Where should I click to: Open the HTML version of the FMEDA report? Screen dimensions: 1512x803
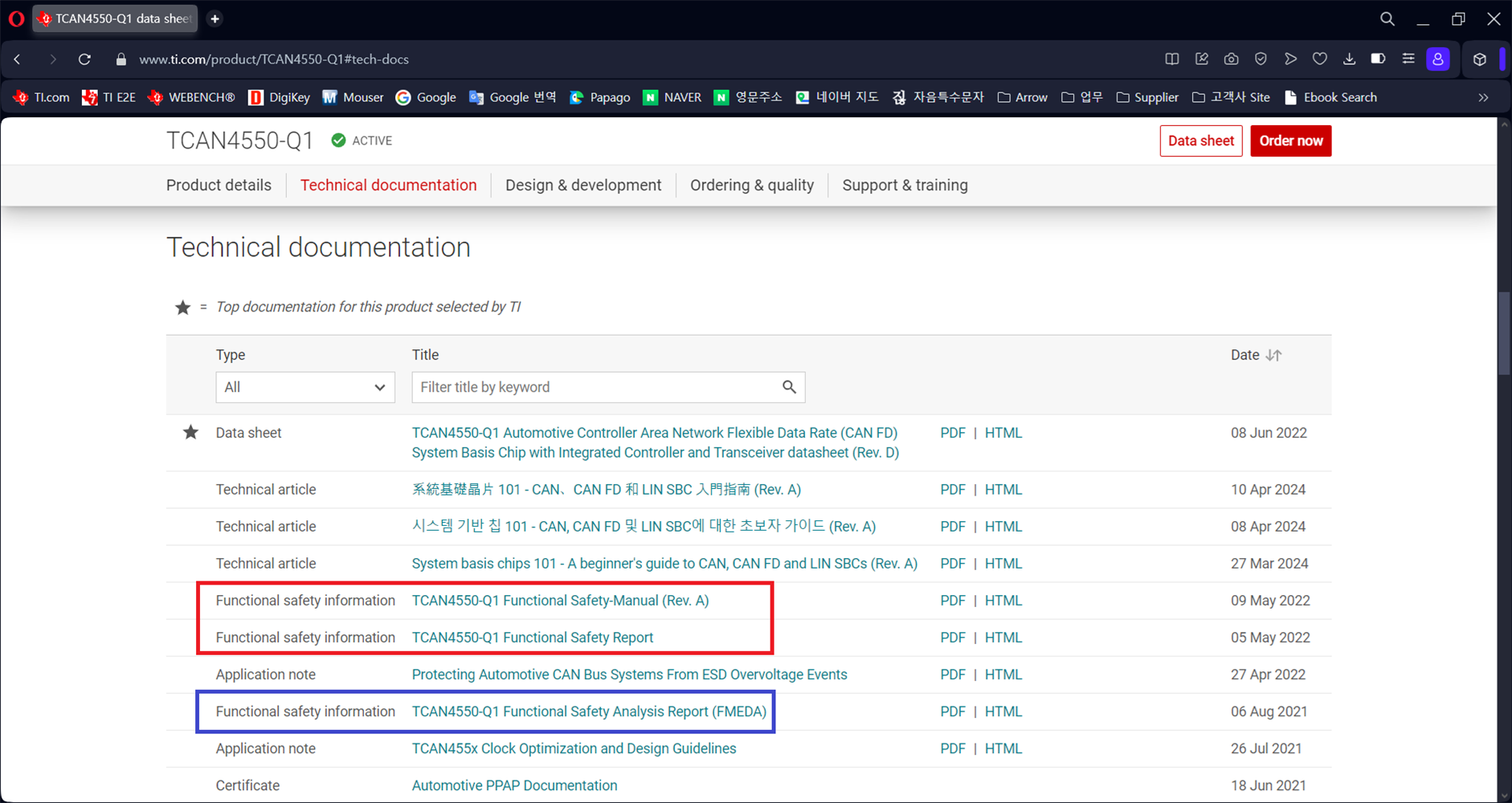point(1003,711)
